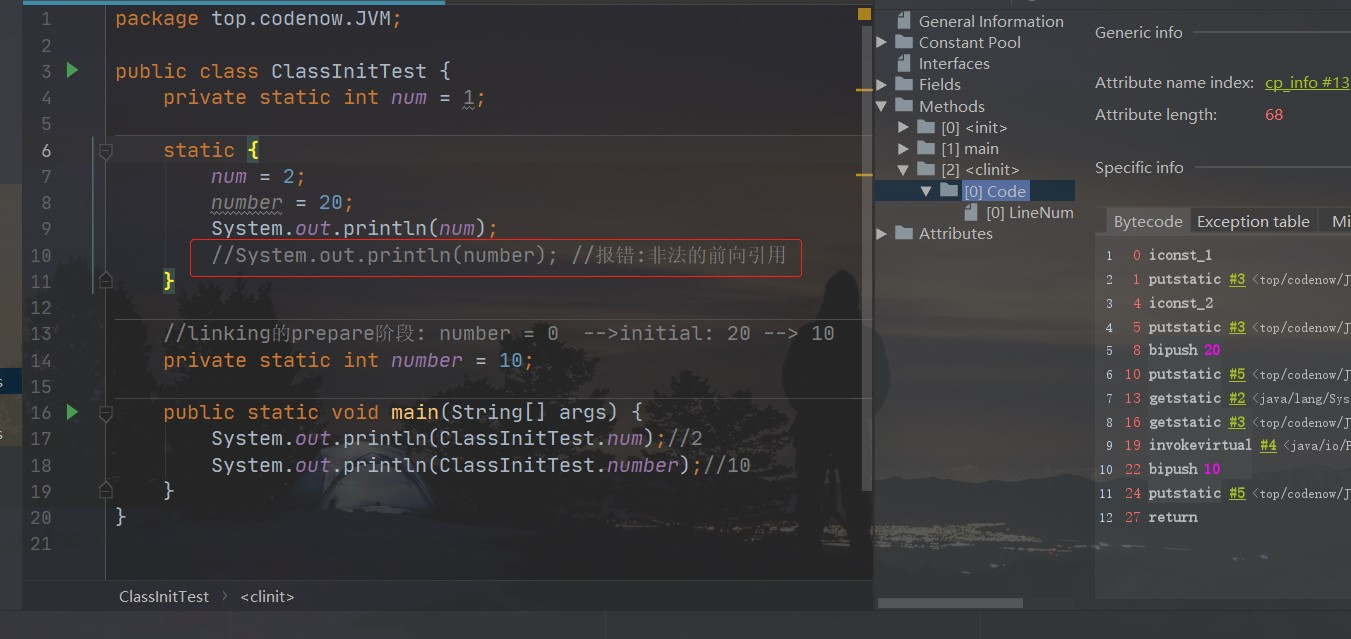Click Constant Pool folder icon
The width and height of the screenshot is (1351, 639).
[x=904, y=42]
